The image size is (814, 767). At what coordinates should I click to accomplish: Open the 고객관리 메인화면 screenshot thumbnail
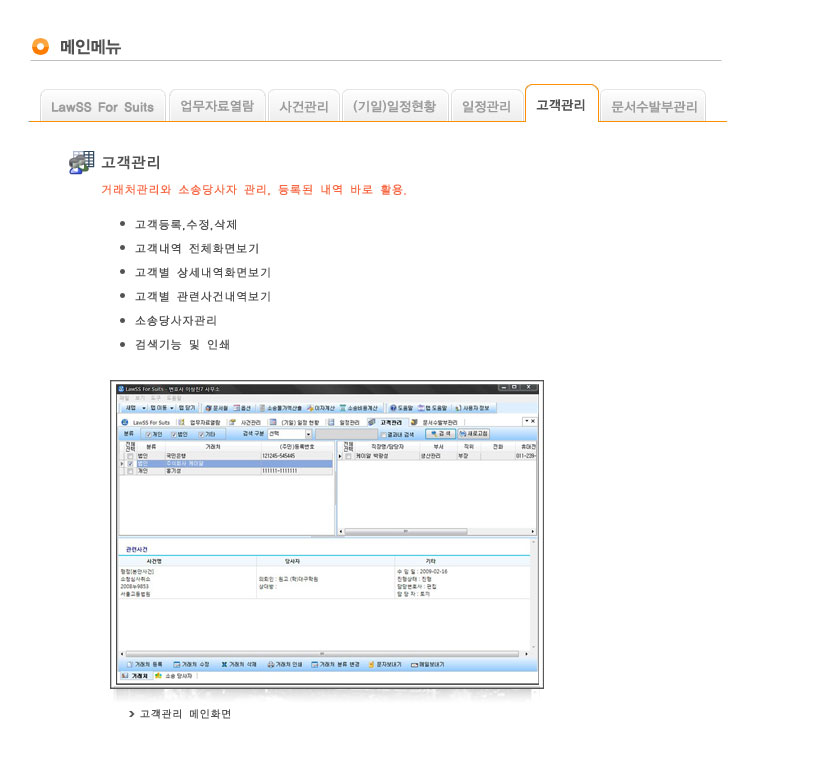(327, 534)
